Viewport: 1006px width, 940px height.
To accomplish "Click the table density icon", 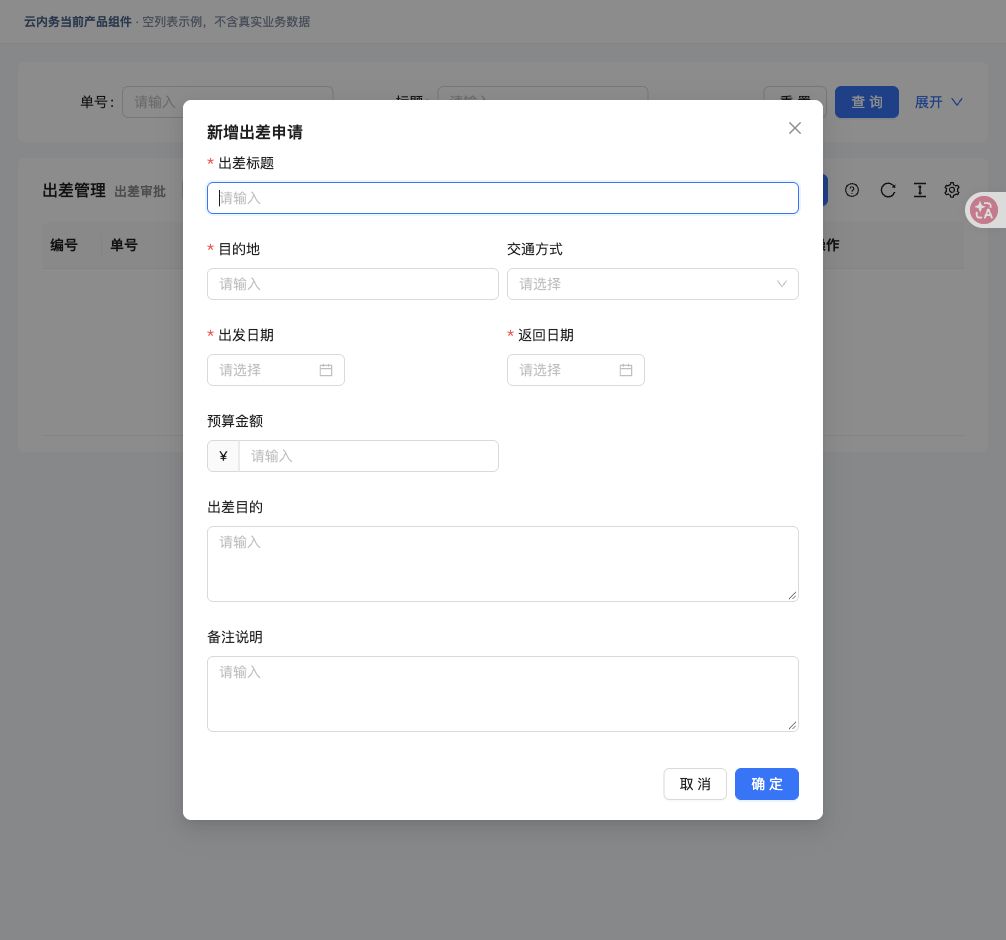I will tap(919, 191).
